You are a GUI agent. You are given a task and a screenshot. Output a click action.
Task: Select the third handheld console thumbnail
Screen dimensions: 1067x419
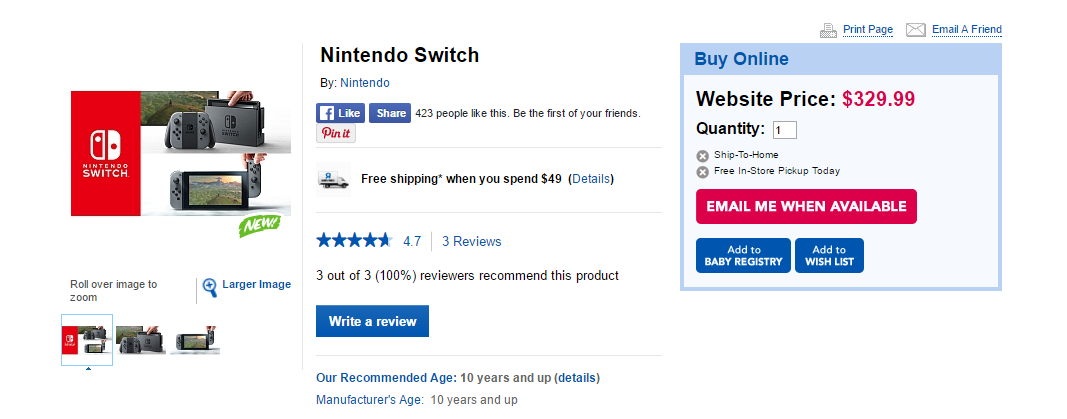tap(194, 340)
